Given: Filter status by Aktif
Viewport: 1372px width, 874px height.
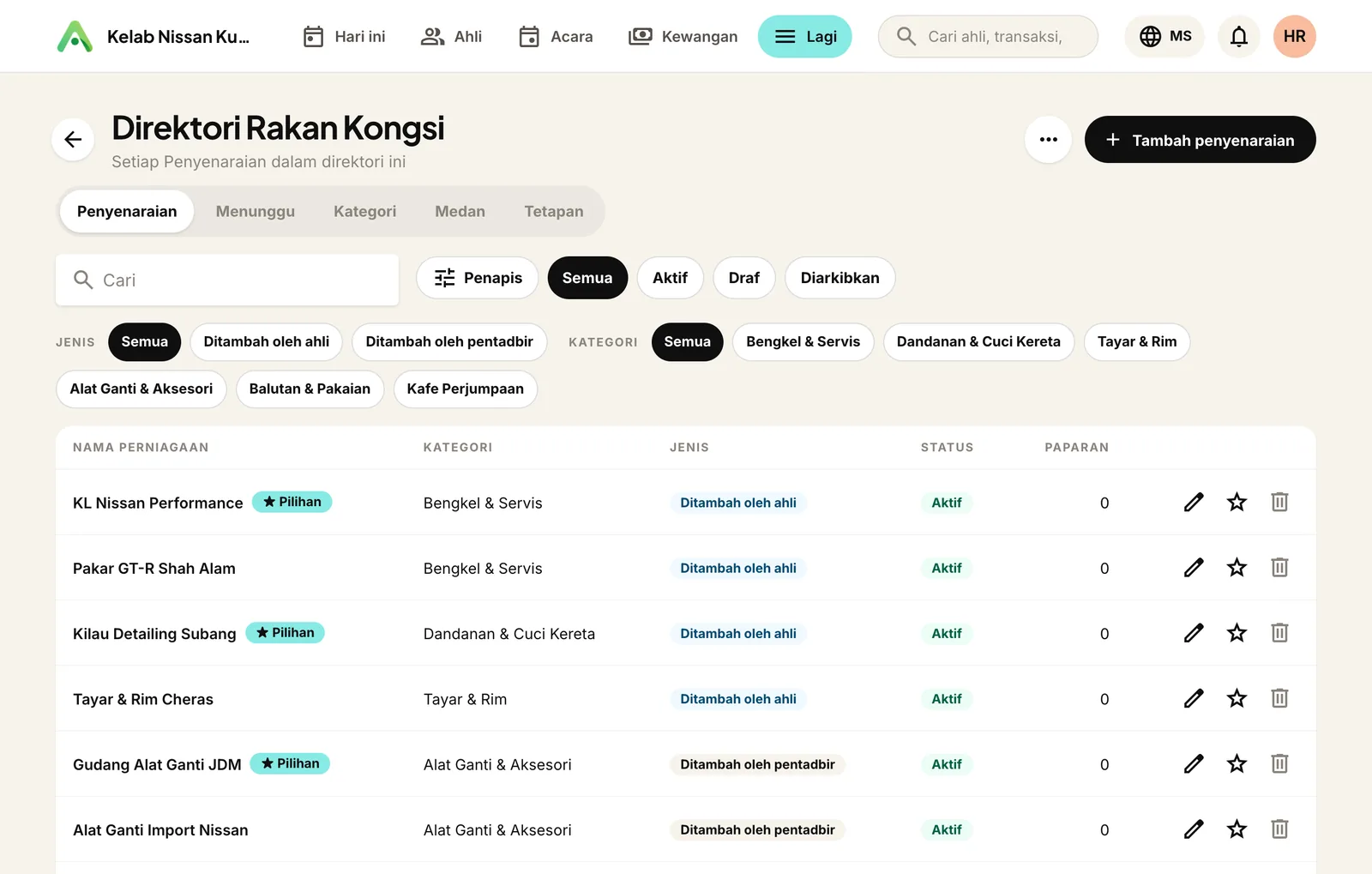Looking at the screenshot, I should [x=670, y=278].
